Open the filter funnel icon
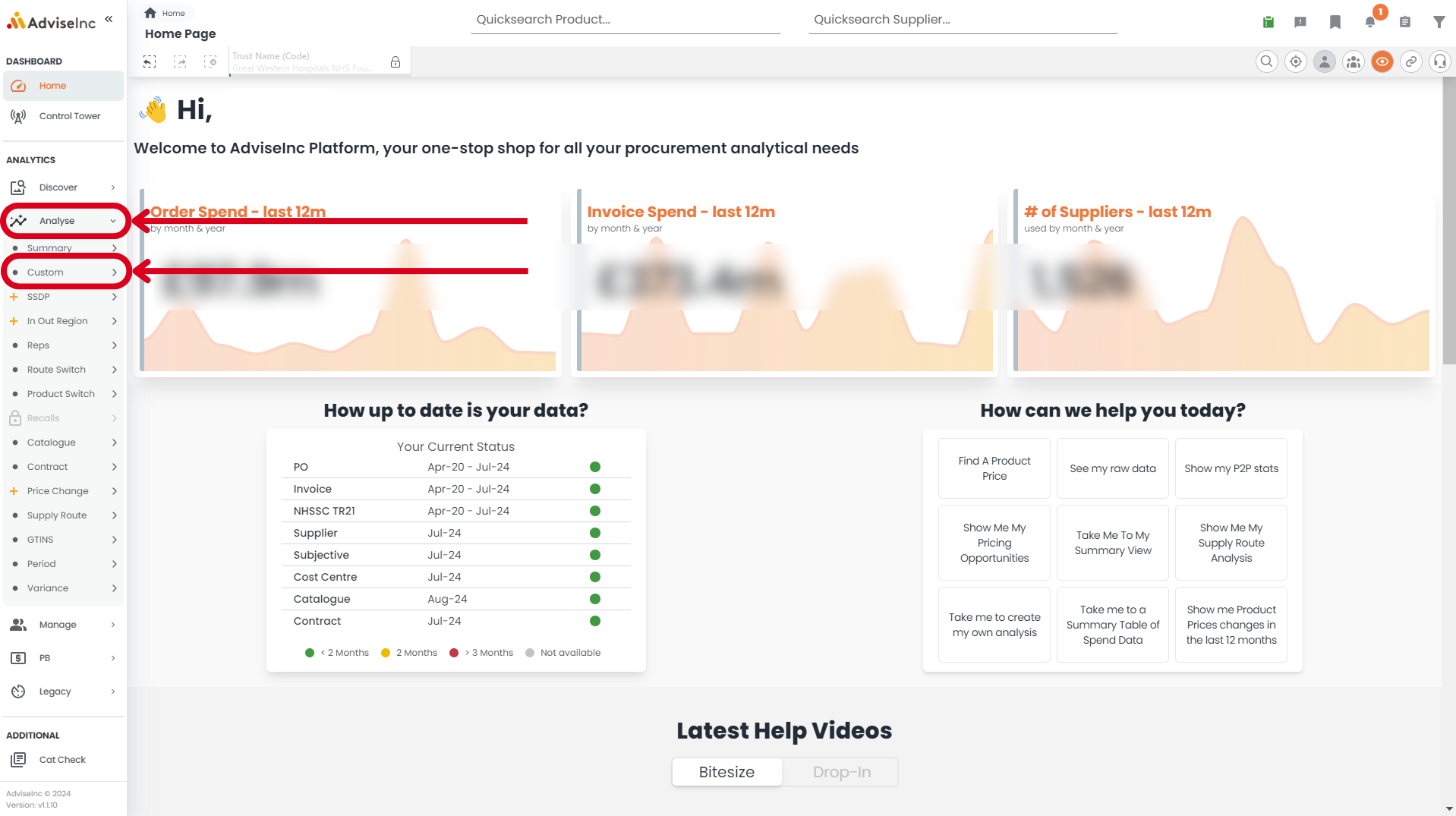 (x=1439, y=22)
